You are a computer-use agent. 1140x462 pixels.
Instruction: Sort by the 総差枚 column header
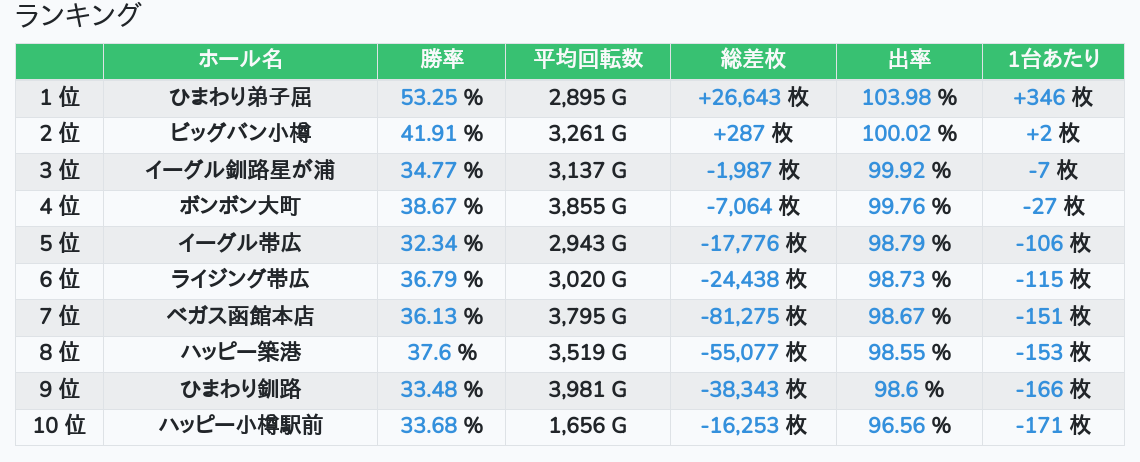tap(753, 60)
